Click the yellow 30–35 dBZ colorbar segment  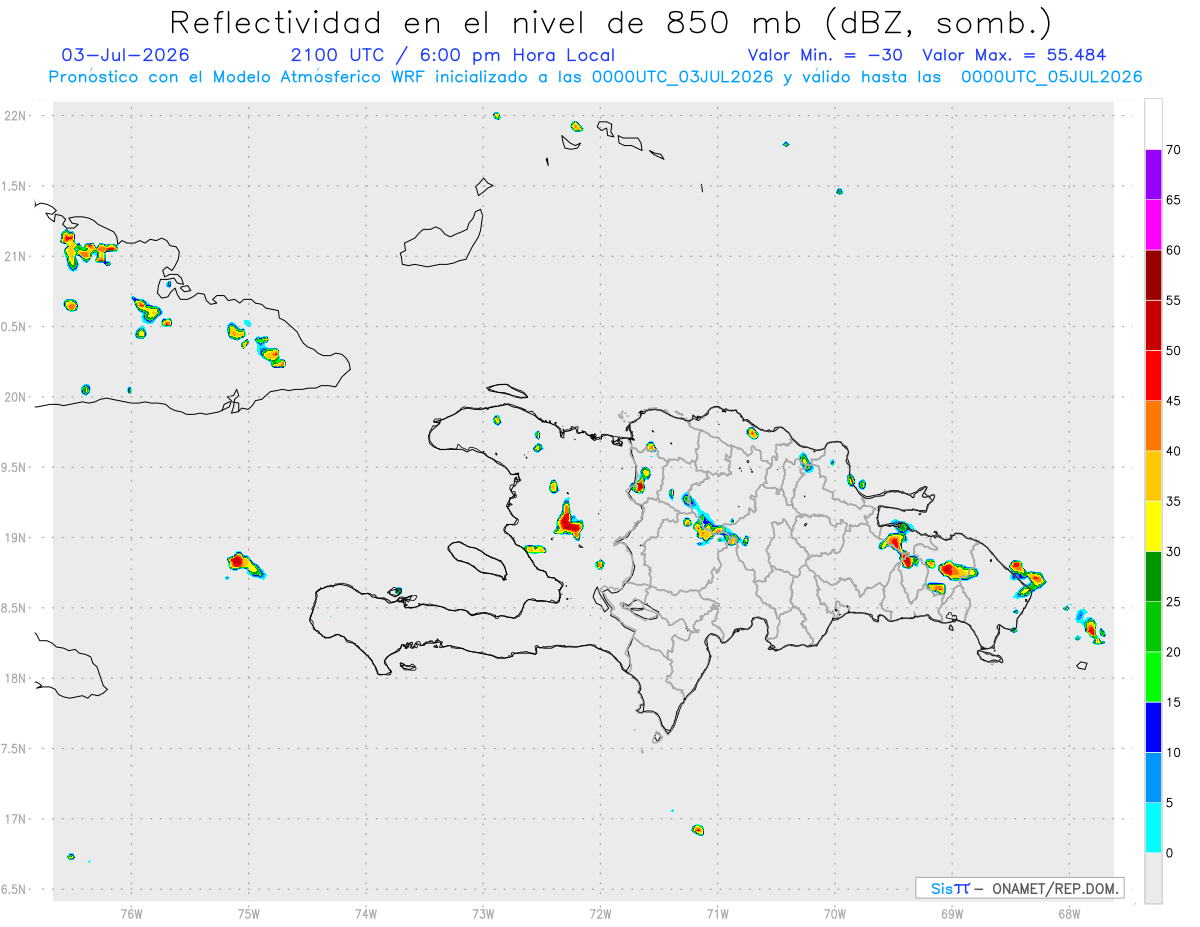[x=1153, y=526]
